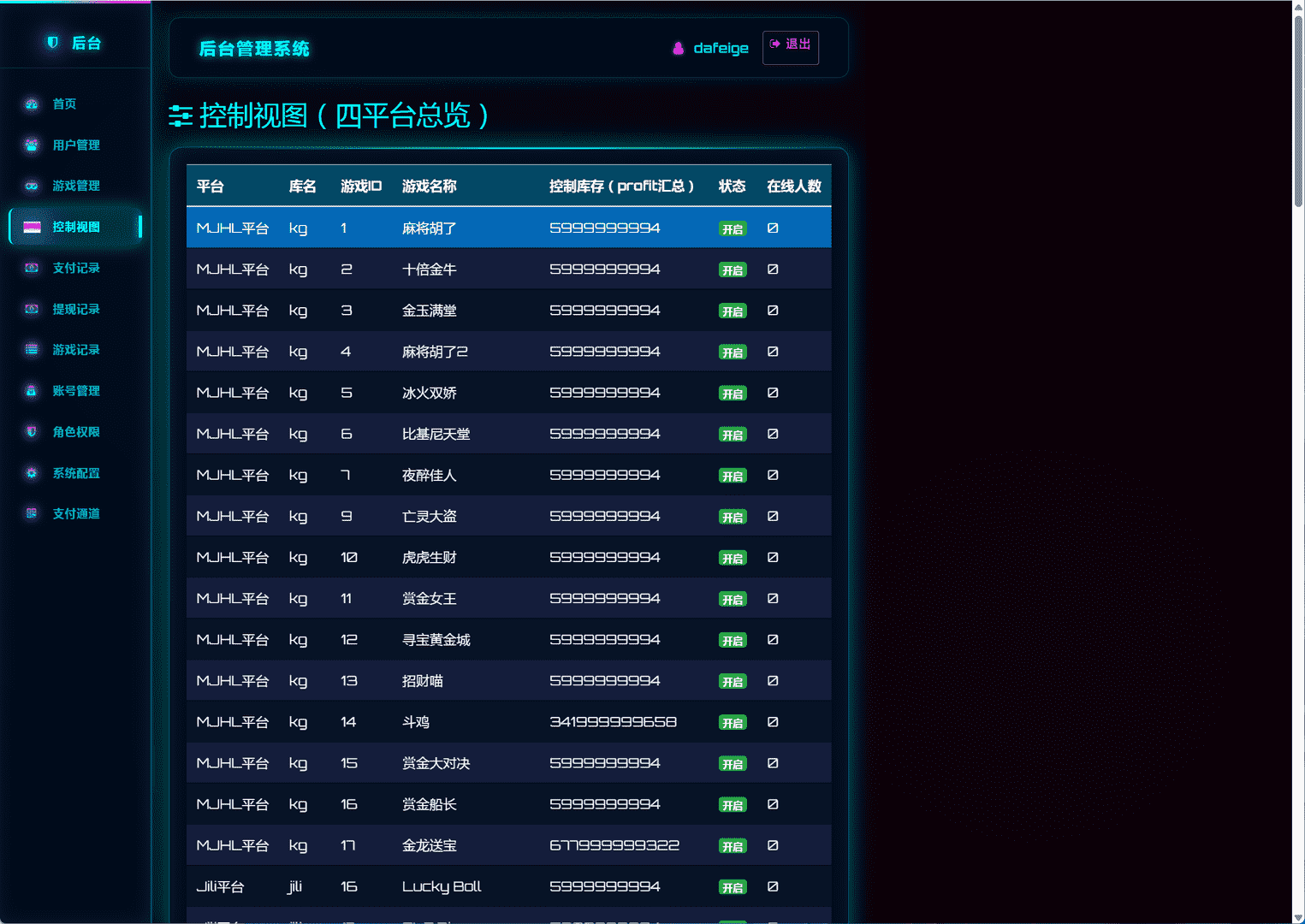This screenshot has height=924, width=1305.
Task: Select game name 亡灵大盗
Action: click(430, 517)
